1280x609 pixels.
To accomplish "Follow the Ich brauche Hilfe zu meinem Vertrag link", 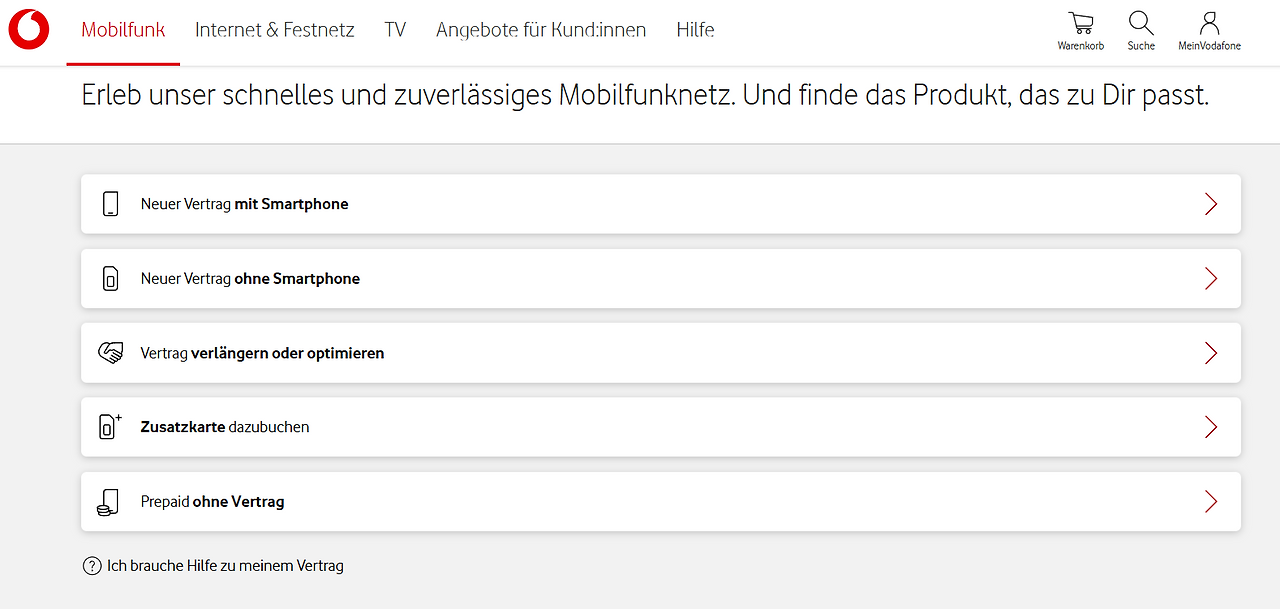I will coord(225,566).
